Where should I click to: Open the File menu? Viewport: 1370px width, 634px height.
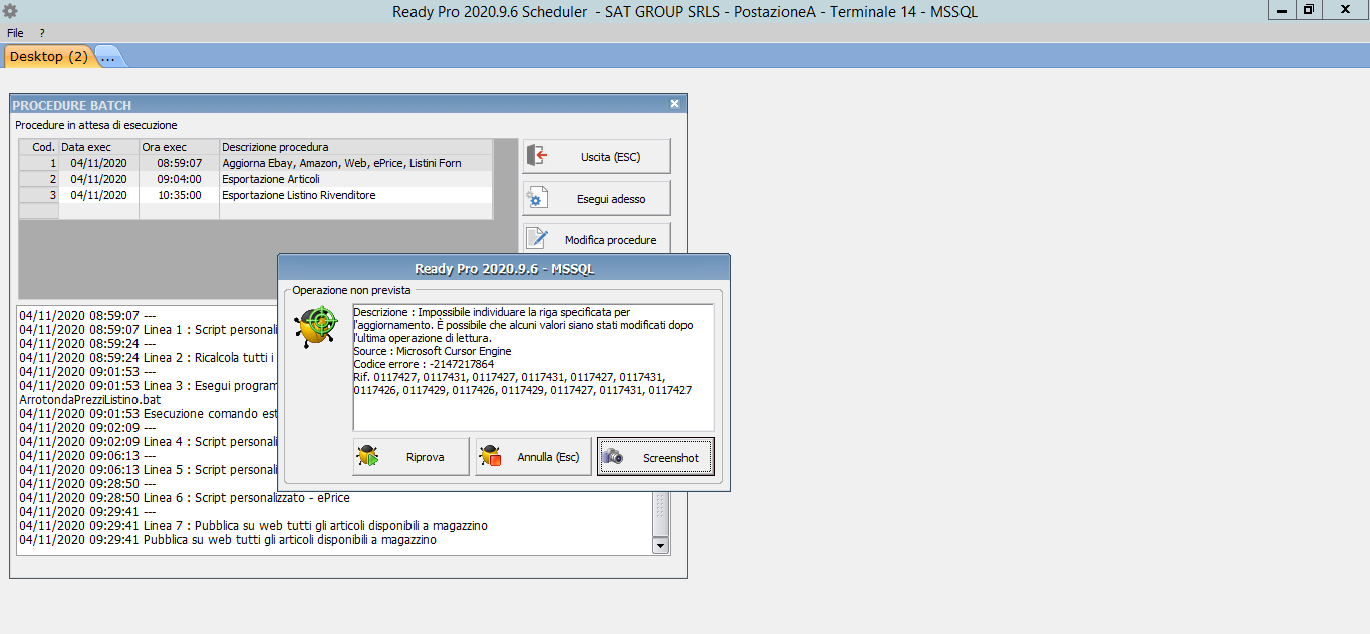click(x=15, y=33)
